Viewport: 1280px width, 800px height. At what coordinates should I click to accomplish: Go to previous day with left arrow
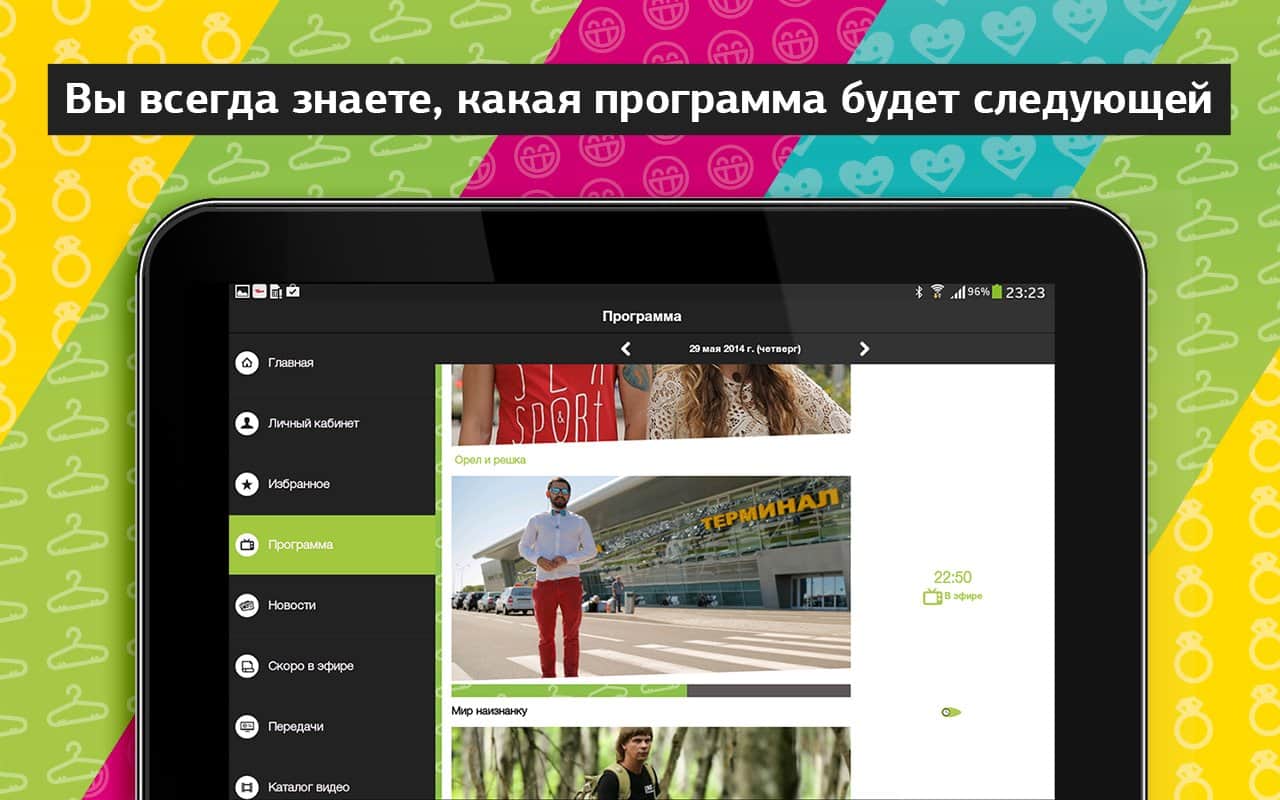coord(626,349)
